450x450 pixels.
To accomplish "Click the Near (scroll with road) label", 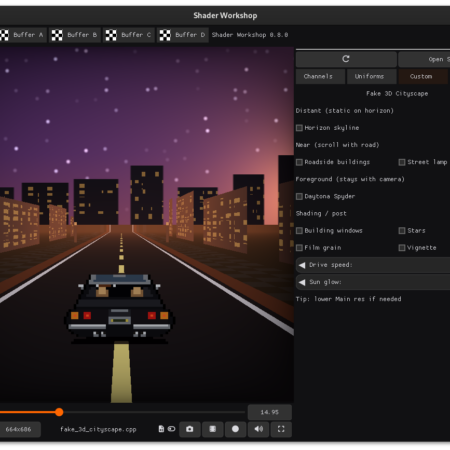I will pos(337,145).
